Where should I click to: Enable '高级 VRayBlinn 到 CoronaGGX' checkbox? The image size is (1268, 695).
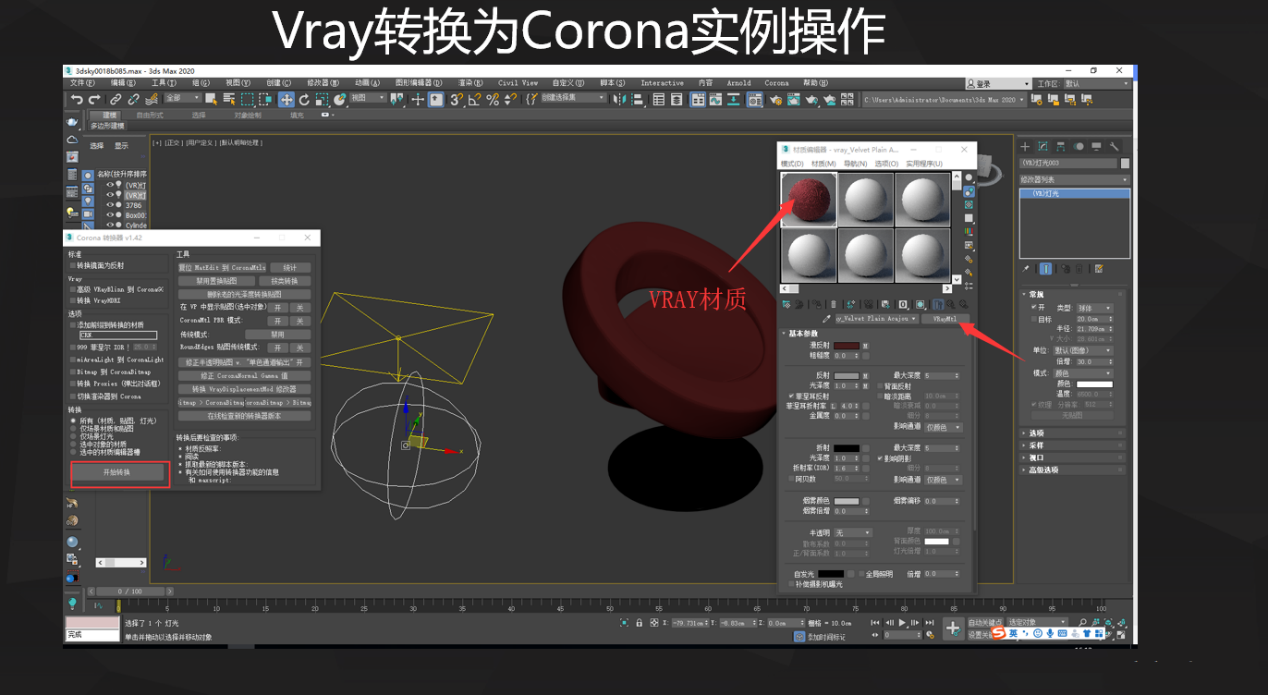point(72,289)
